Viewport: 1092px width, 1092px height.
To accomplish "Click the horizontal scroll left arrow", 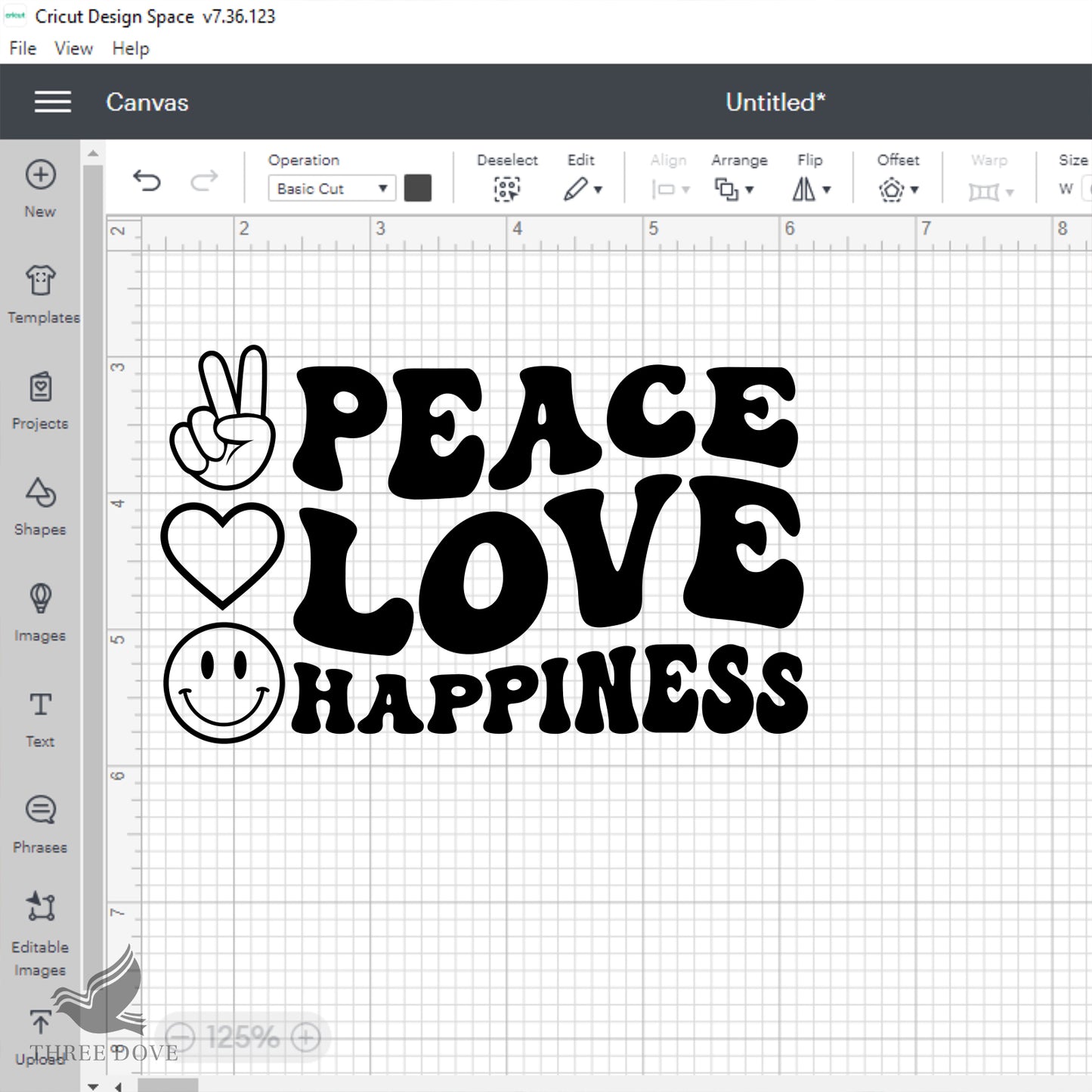I will pos(118,1087).
